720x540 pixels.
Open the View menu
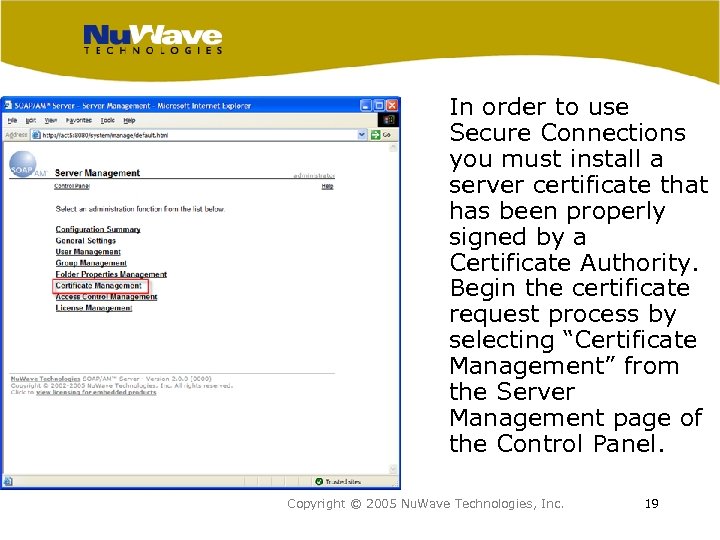pos(51,120)
